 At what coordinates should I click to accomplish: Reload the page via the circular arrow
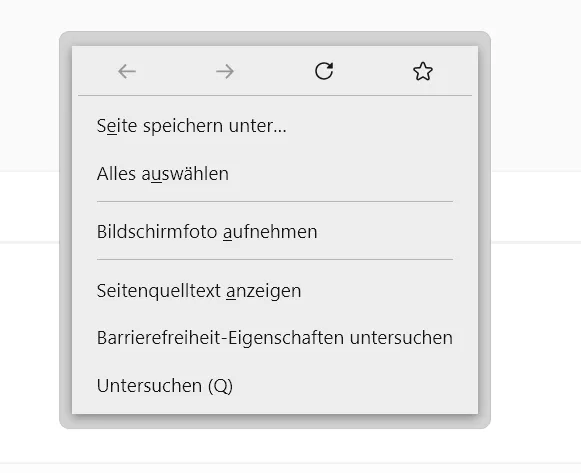324,71
